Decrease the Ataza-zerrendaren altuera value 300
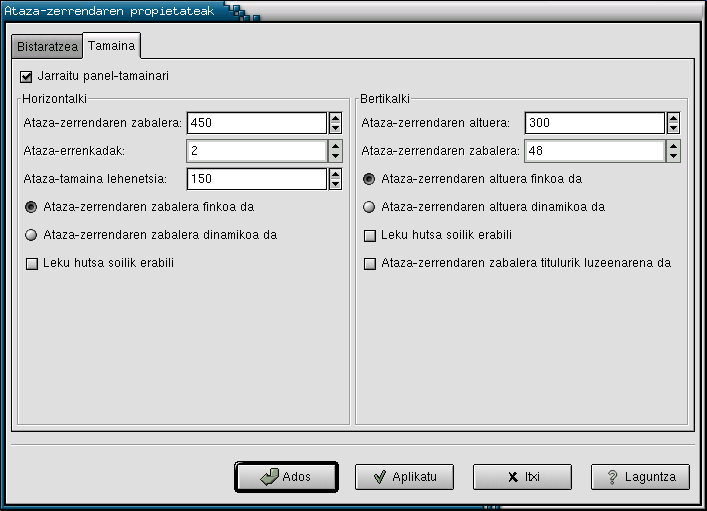Viewport: 707px width, 511px height. coord(673,128)
